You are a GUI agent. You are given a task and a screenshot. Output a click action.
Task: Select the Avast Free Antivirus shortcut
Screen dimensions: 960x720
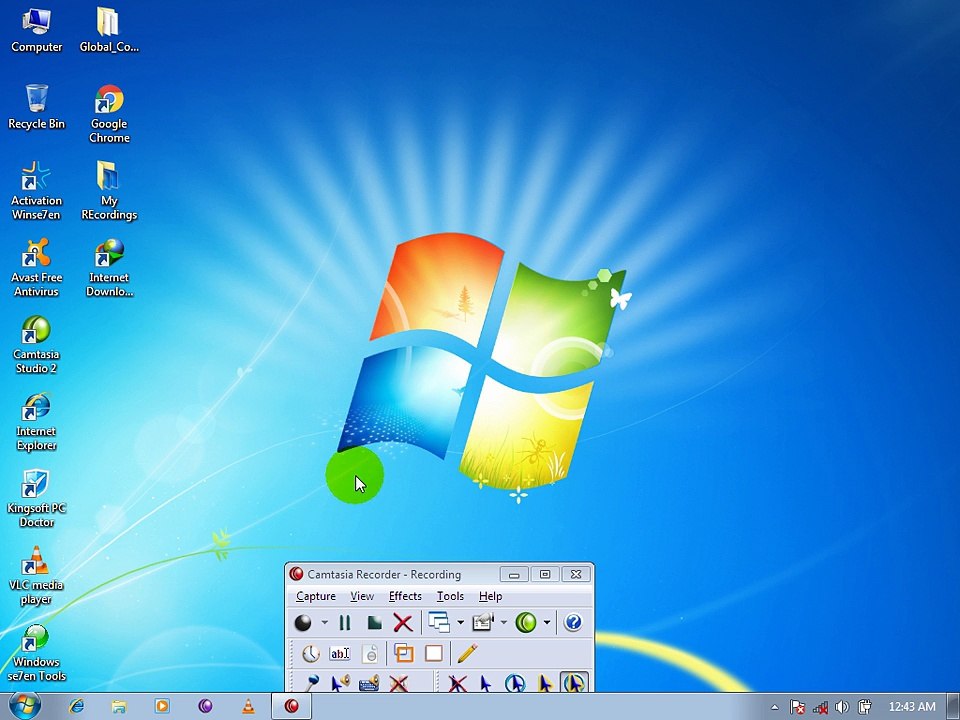[37, 268]
